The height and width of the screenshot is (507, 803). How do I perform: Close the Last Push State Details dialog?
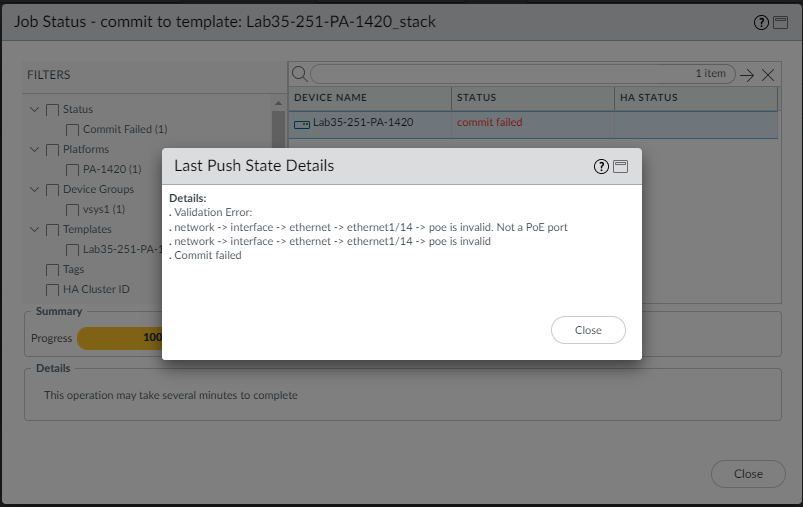coord(588,330)
